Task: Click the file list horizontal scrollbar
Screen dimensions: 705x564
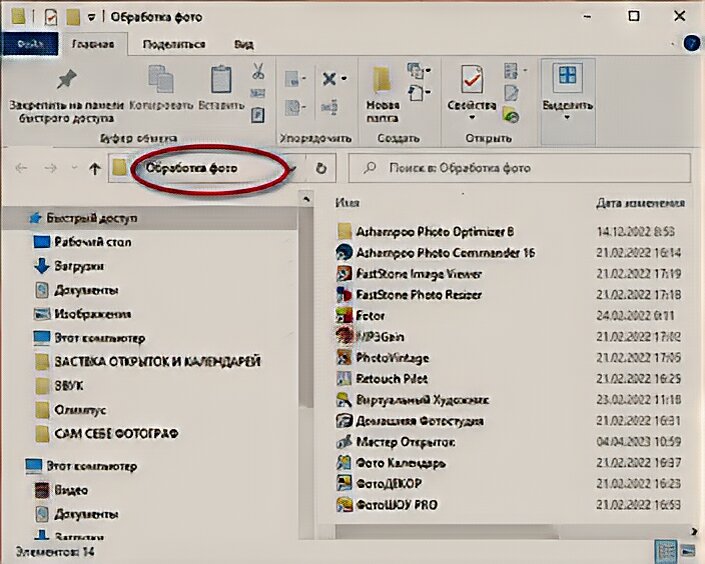Action: 447,532
